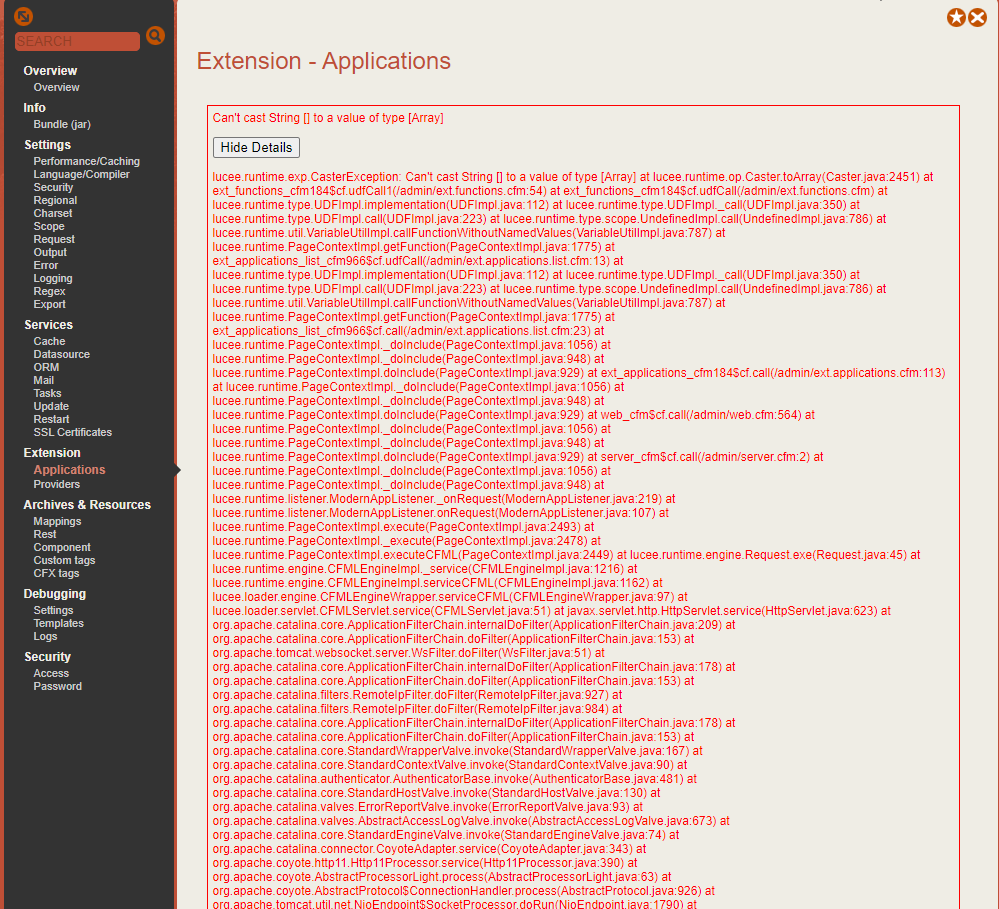Click the Settings section heading
The width and height of the screenshot is (999, 909).
tap(48, 145)
